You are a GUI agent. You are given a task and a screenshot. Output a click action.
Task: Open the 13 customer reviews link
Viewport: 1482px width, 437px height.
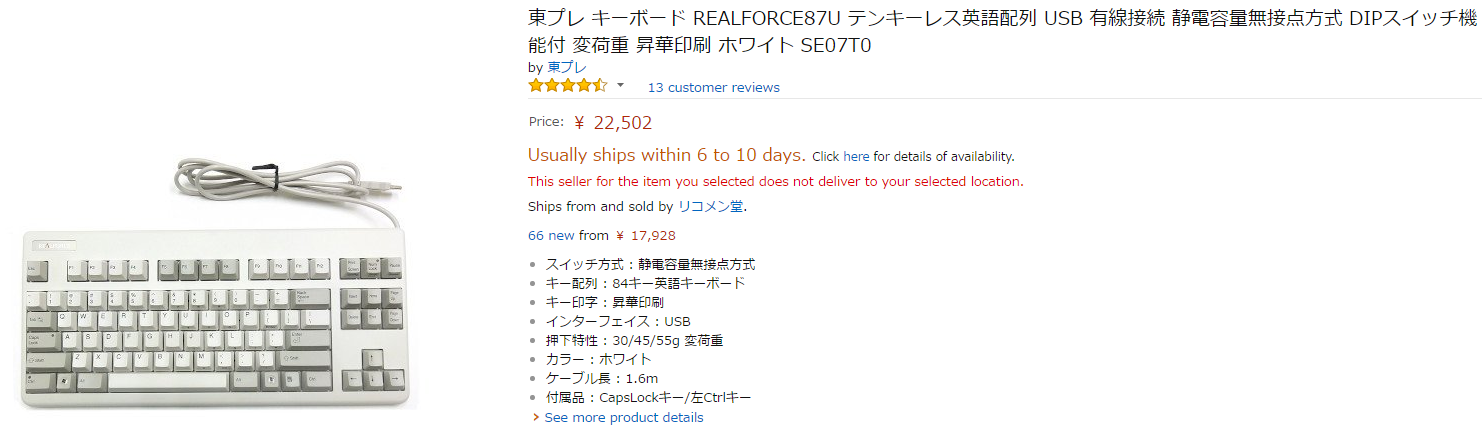pos(713,87)
